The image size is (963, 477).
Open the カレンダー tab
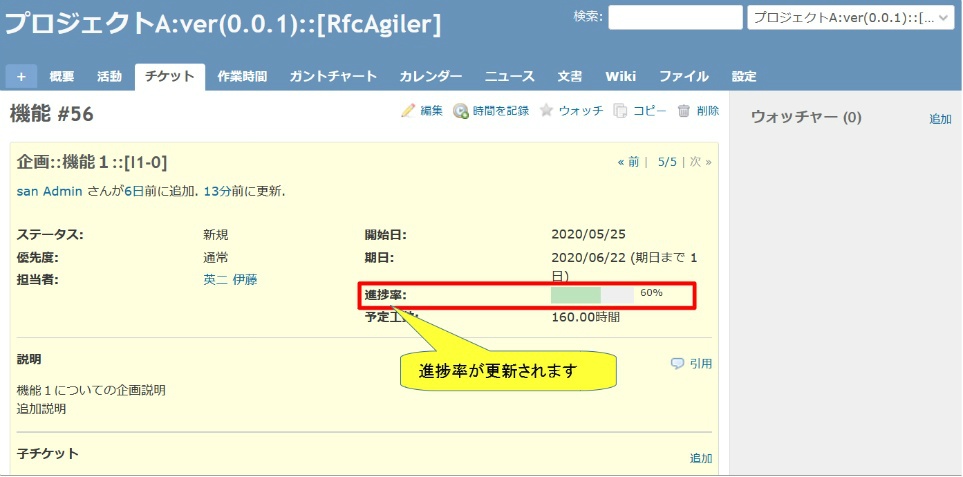tap(430, 77)
